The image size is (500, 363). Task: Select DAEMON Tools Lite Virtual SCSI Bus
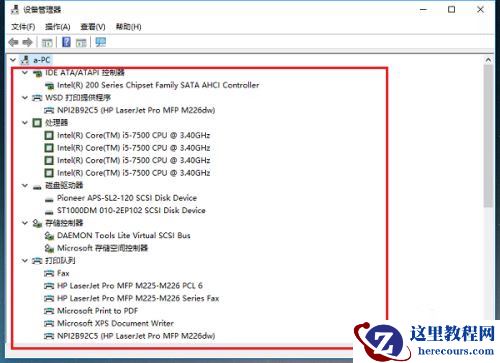[124, 236]
